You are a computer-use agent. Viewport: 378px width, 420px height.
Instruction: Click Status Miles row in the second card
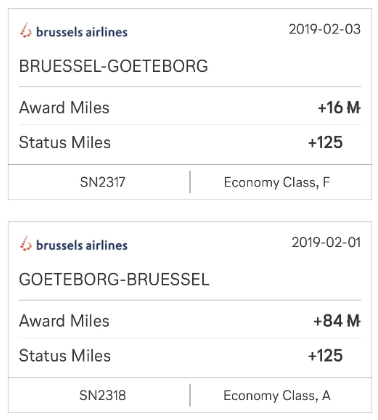coord(190,356)
